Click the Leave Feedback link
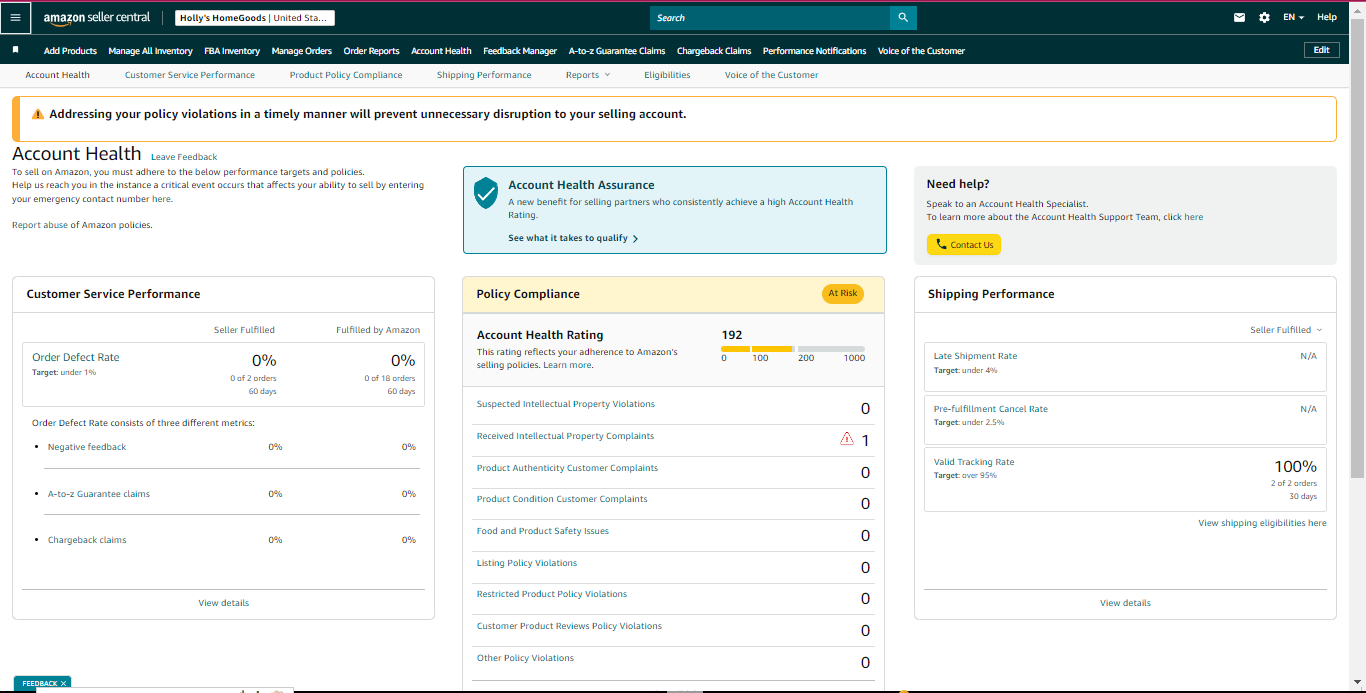This screenshot has height=693, width=1366. (184, 157)
